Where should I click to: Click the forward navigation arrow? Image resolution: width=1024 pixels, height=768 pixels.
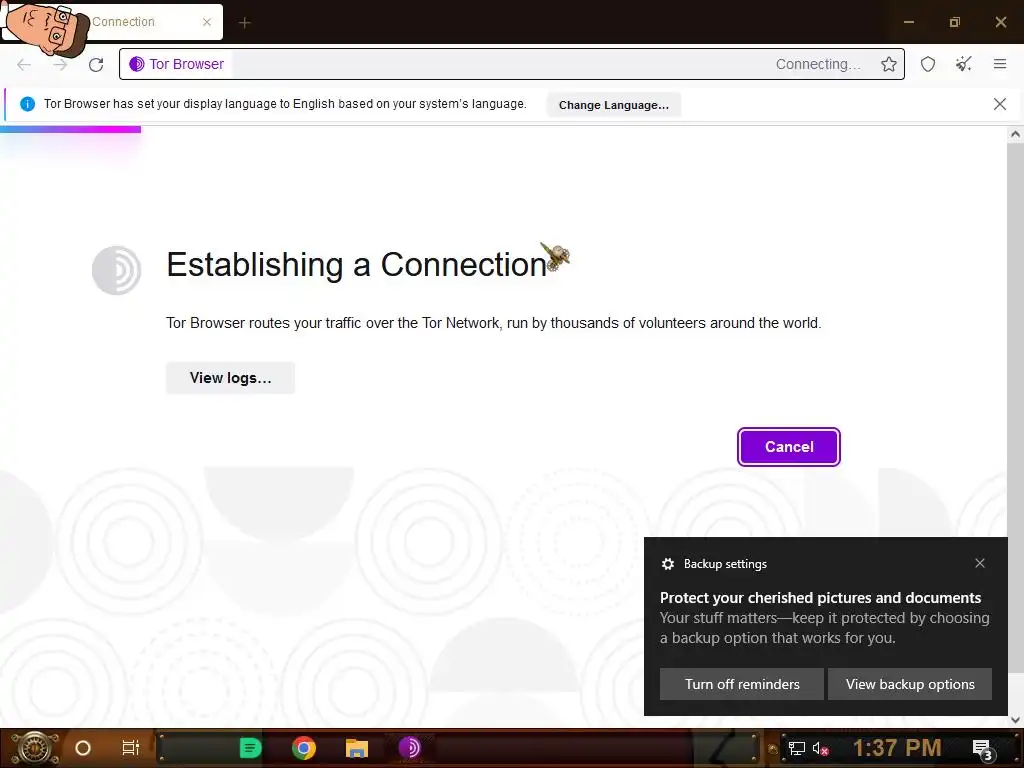(60, 64)
